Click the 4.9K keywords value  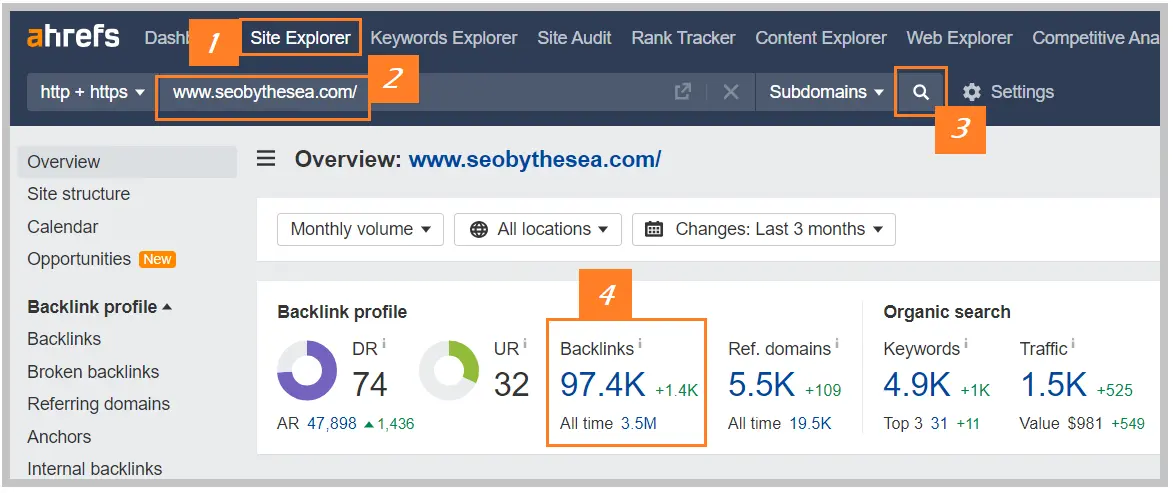[x=916, y=385]
